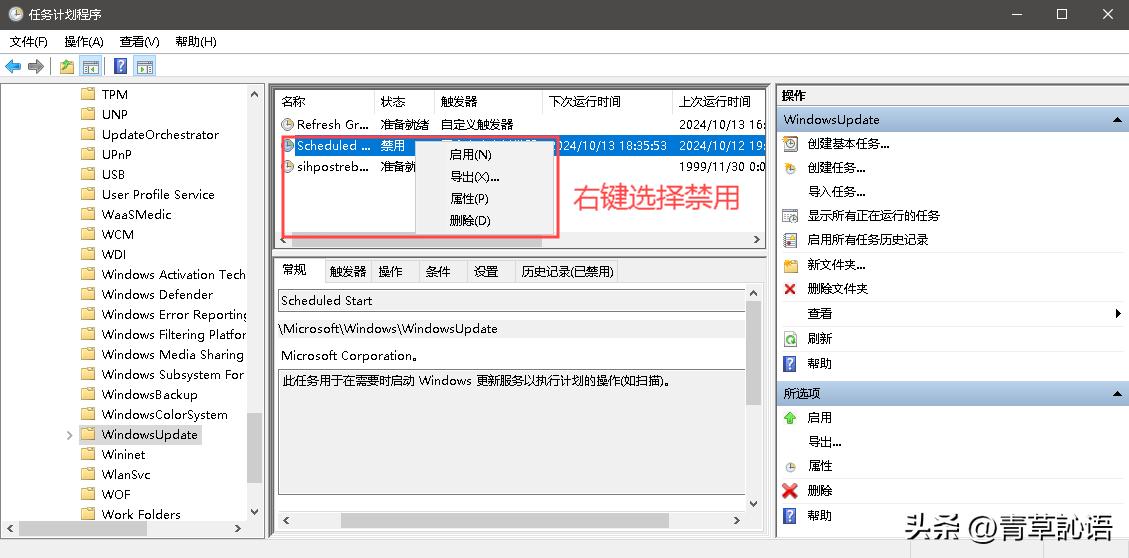Select the WaaSMedic folder in tree
The height and width of the screenshot is (558, 1129).
pyautogui.click(x=136, y=215)
